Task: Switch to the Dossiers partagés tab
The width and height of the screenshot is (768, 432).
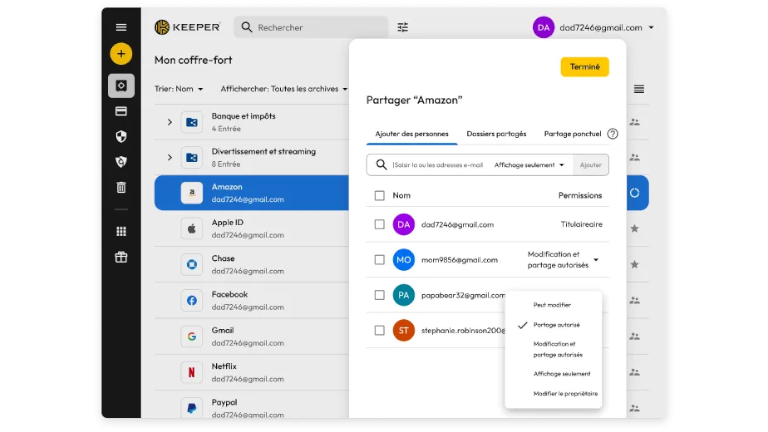Action: (496, 134)
